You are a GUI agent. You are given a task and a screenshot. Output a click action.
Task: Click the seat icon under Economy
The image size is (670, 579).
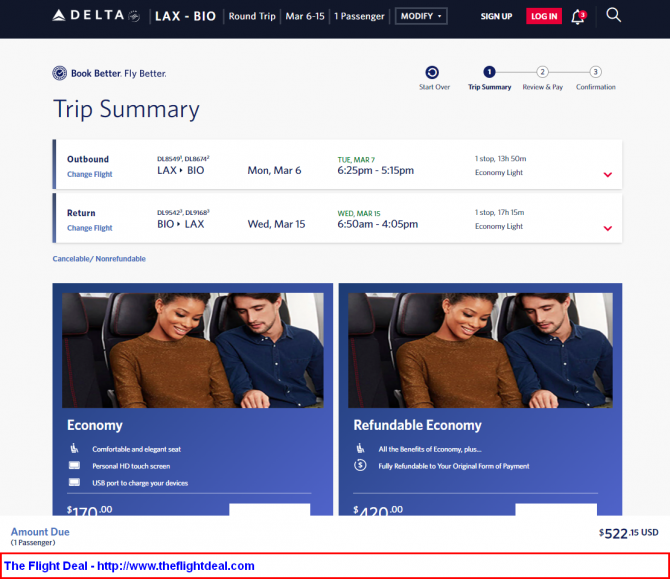[x=74, y=449]
